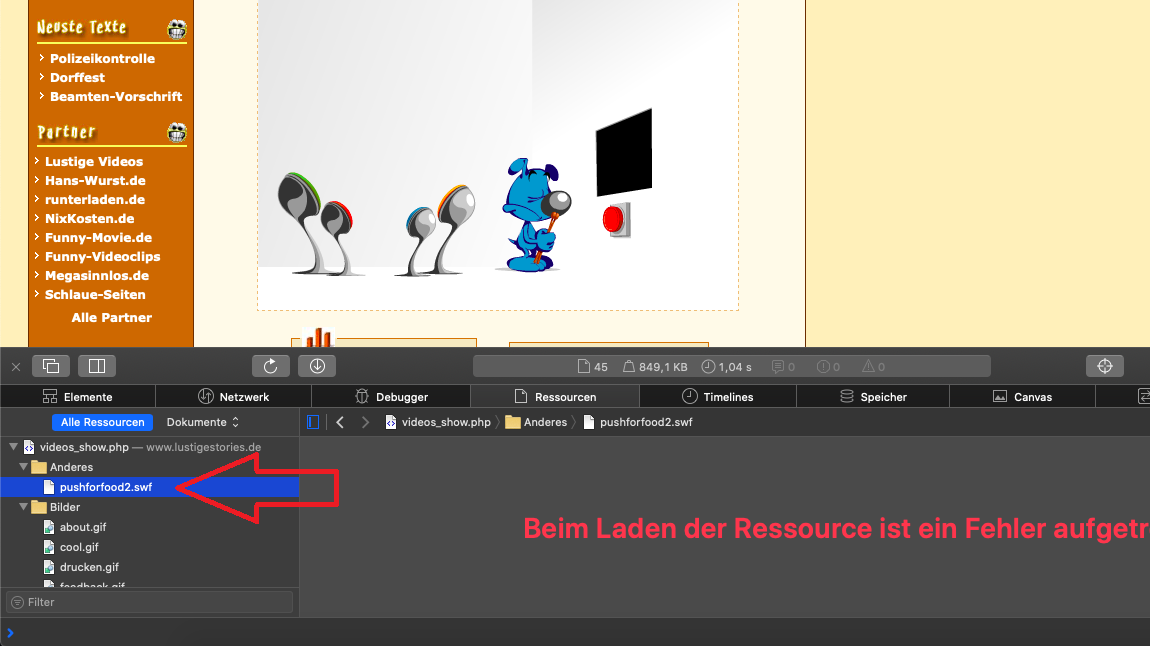Viewport: 1150px width, 646px height.
Task: Collapse the videos_show.php tree root
Action: click(13, 447)
